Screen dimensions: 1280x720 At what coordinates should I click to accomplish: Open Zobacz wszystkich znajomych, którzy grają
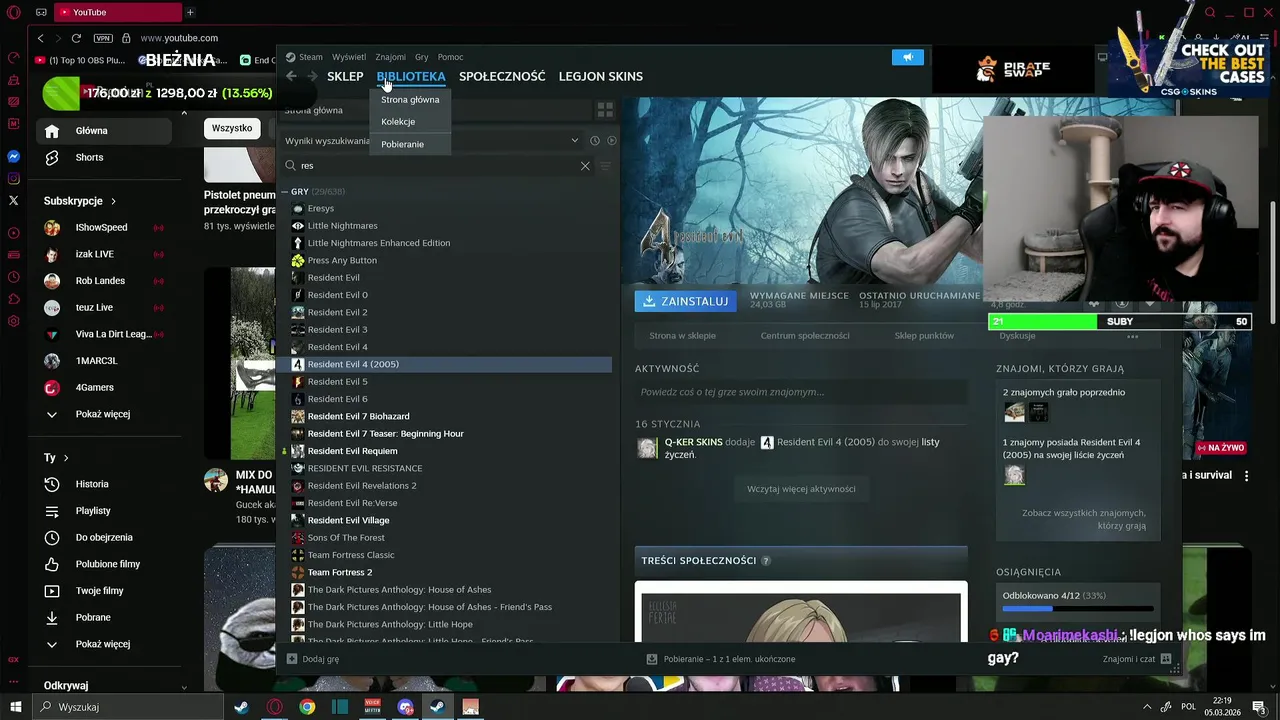coord(1084,519)
